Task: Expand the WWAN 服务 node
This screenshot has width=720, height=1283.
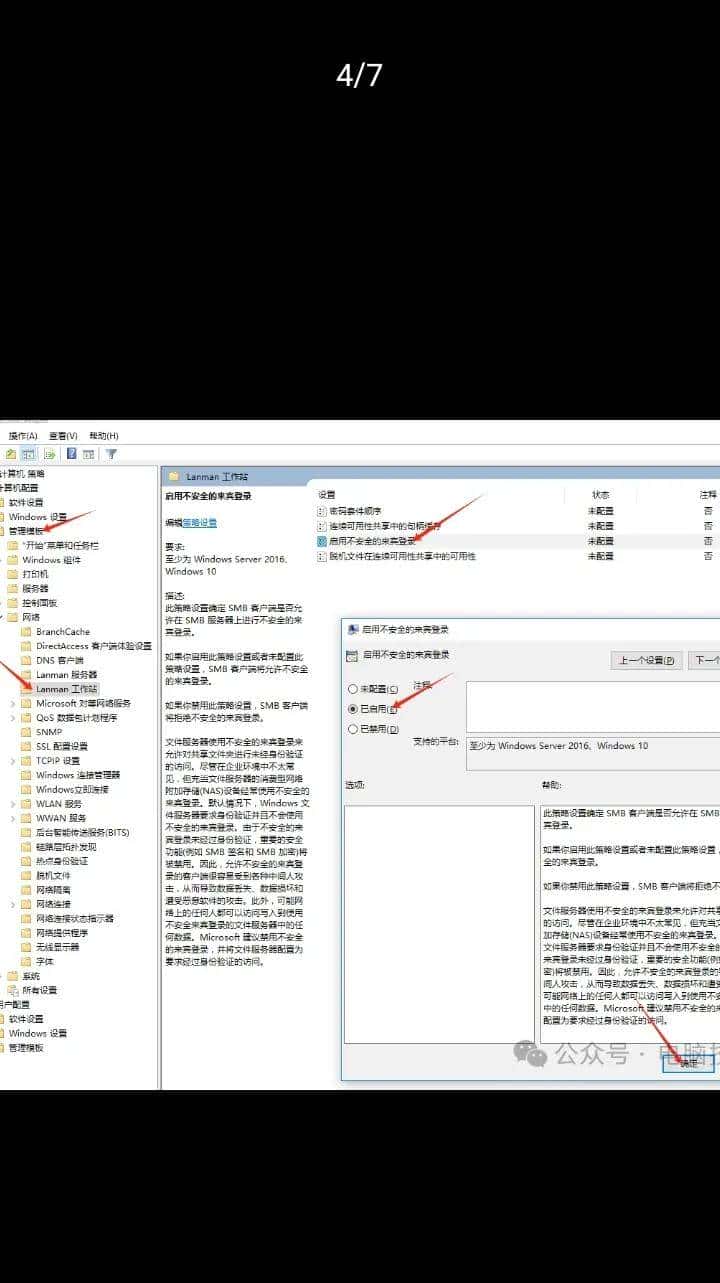Action: click(x=13, y=817)
